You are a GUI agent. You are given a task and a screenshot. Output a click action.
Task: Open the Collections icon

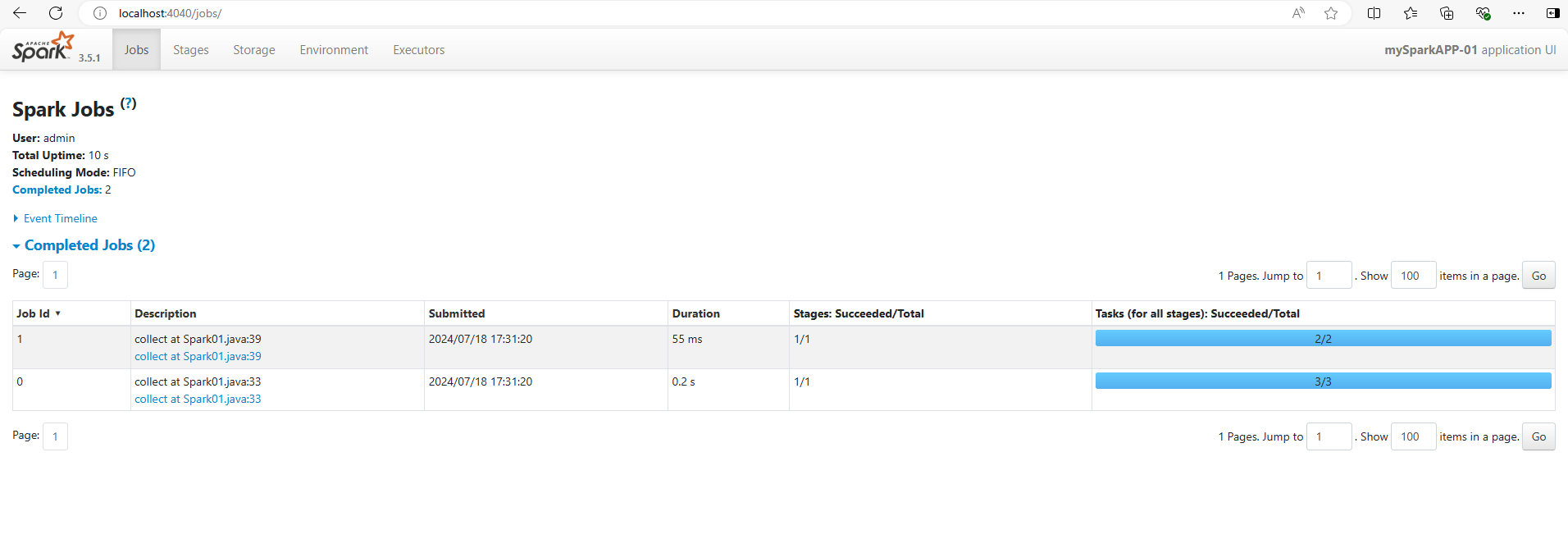(x=1447, y=13)
